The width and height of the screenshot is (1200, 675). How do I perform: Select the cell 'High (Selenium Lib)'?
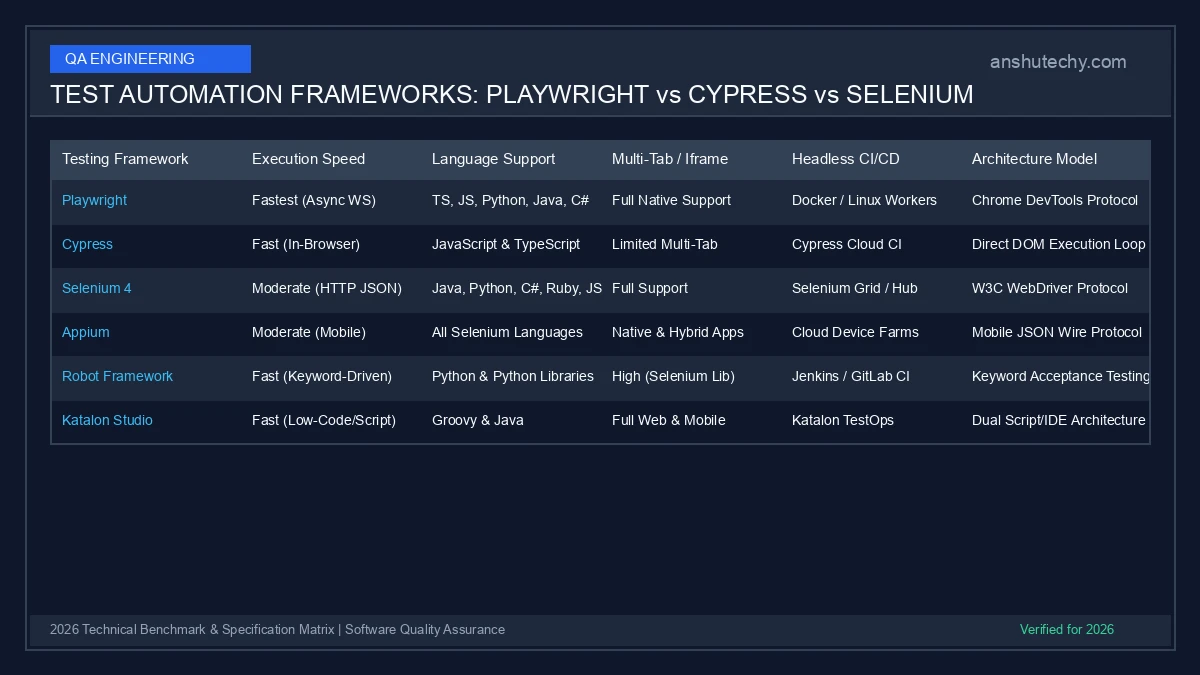(x=673, y=376)
